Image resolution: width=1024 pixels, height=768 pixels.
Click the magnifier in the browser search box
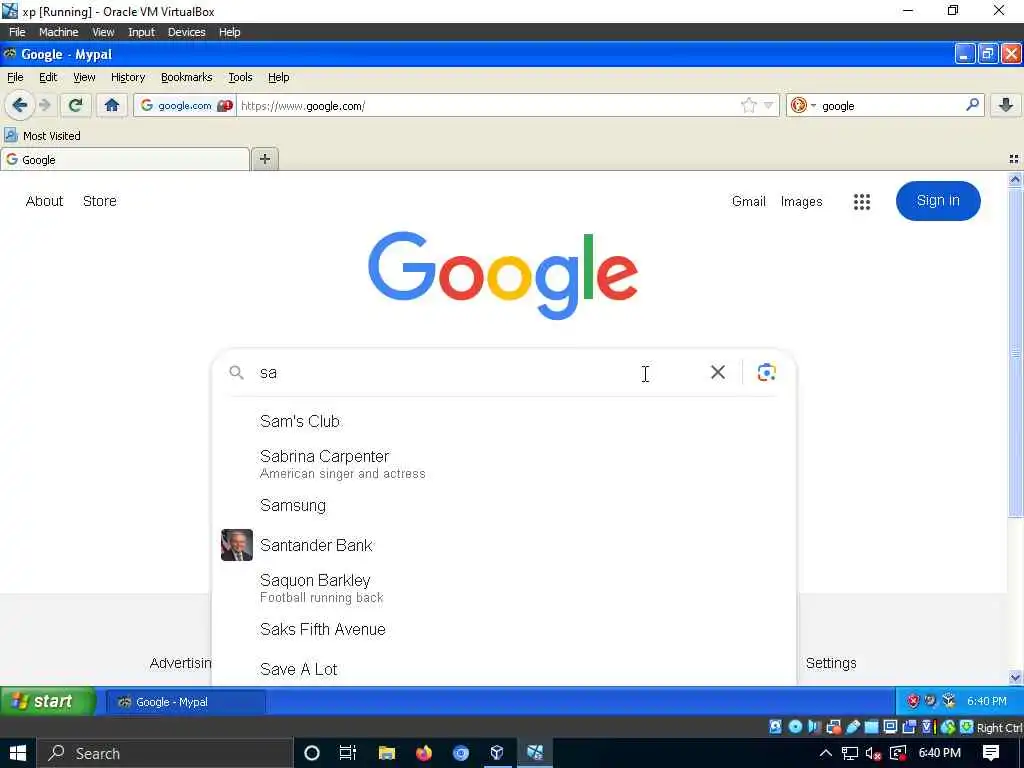coord(972,104)
